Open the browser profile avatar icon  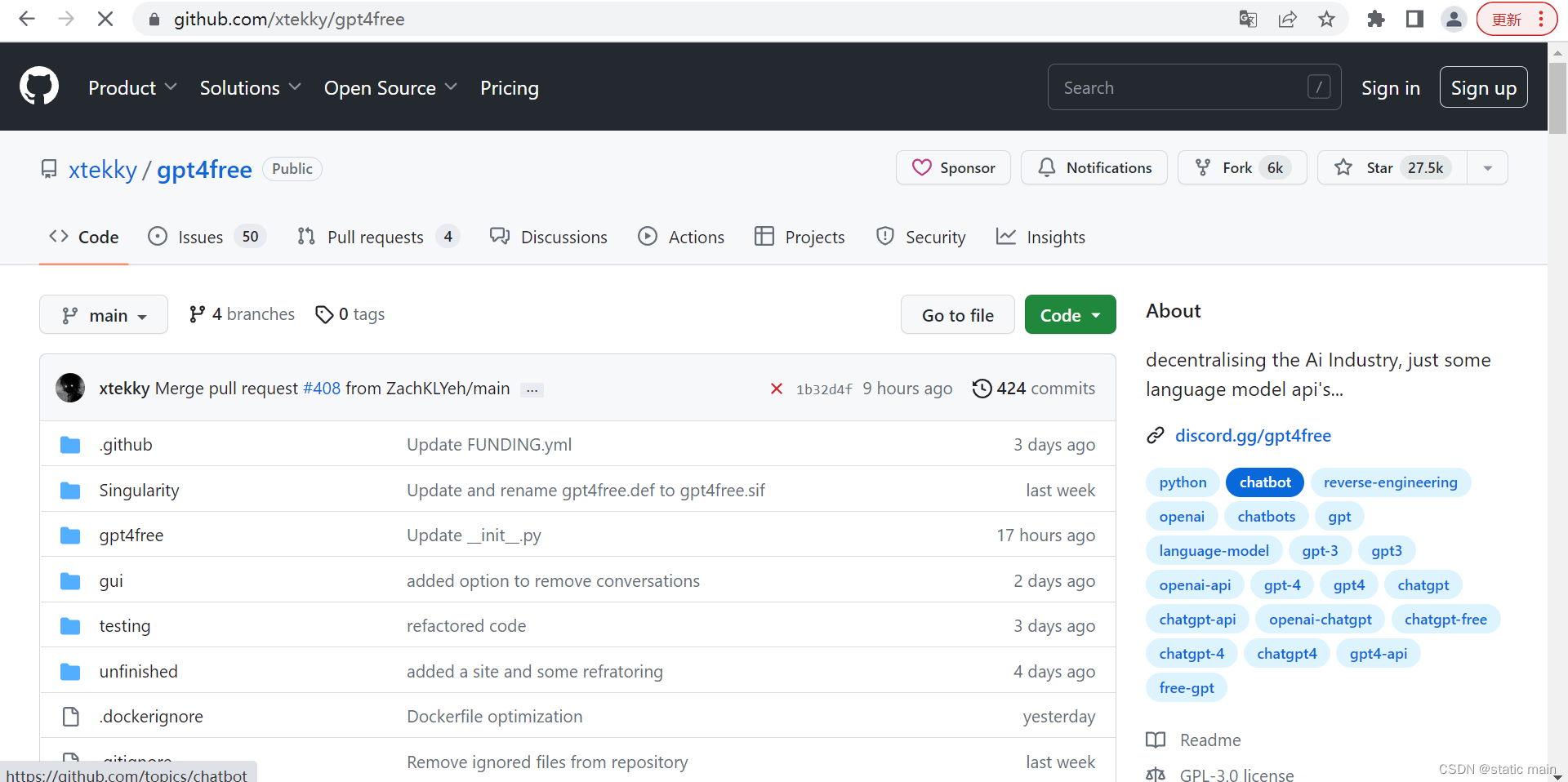1454,19
